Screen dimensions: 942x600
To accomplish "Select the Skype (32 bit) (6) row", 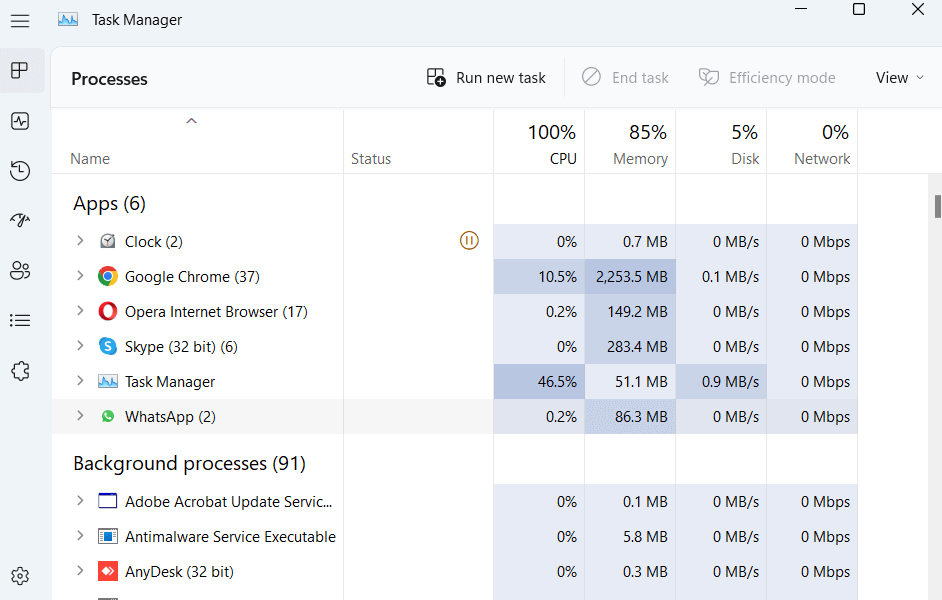I will point(455,347).
